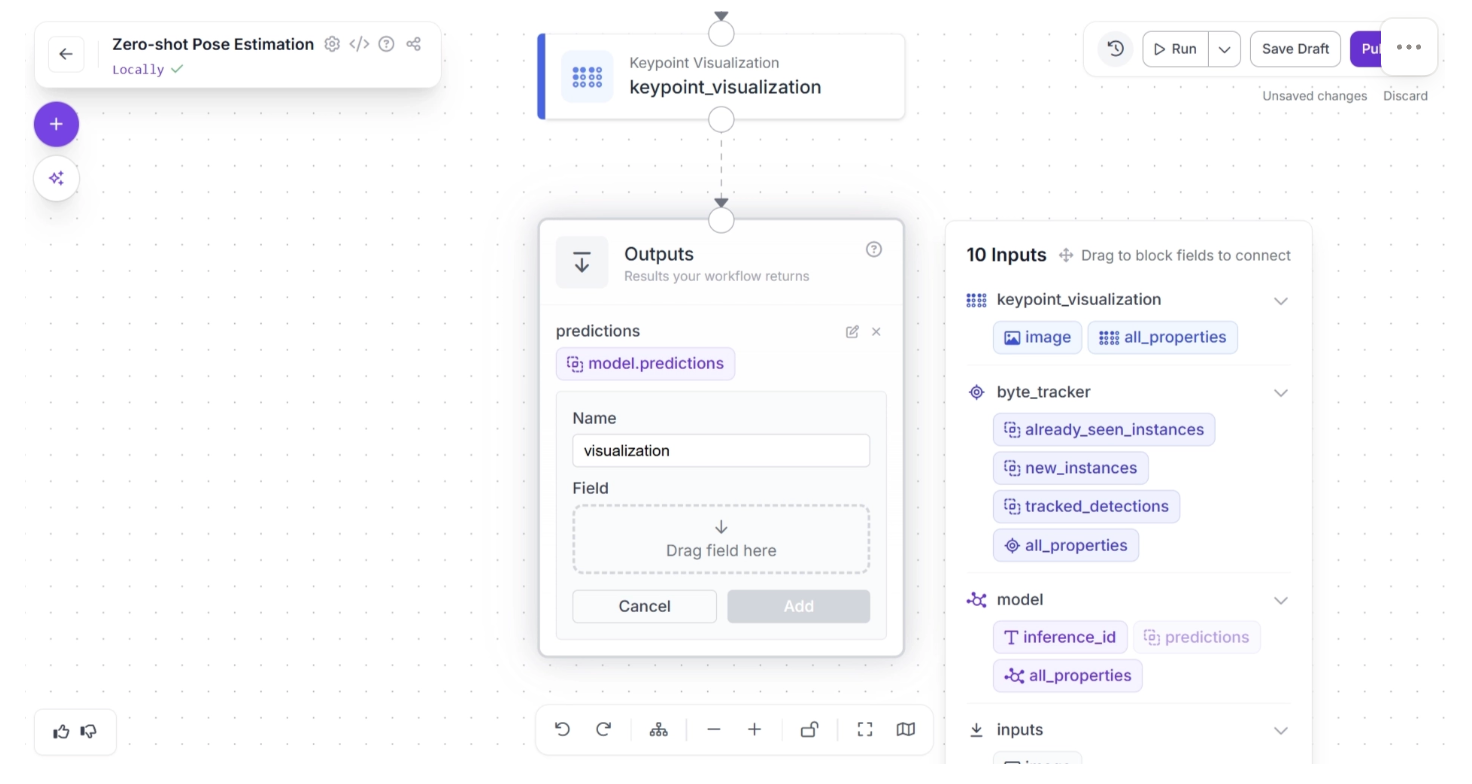Click the share workflow icon
Image resolution: width=1472 pixels, height=784 pixels.
click(413, 44)
